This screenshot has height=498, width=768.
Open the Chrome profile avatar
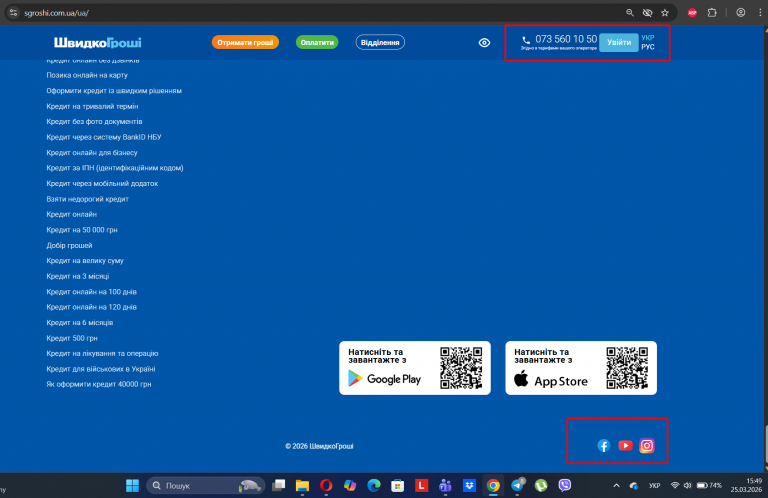coord(741,13)
